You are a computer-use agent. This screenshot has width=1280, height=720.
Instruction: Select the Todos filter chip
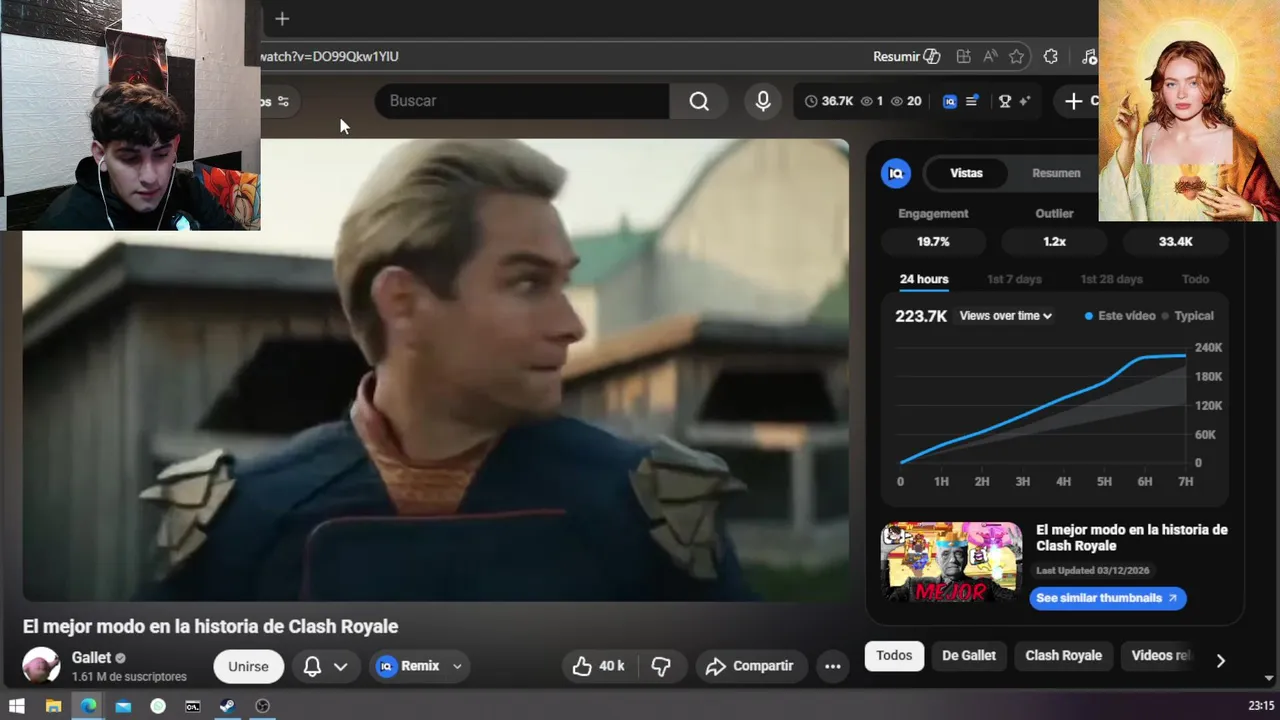click(x=894, y=656)
